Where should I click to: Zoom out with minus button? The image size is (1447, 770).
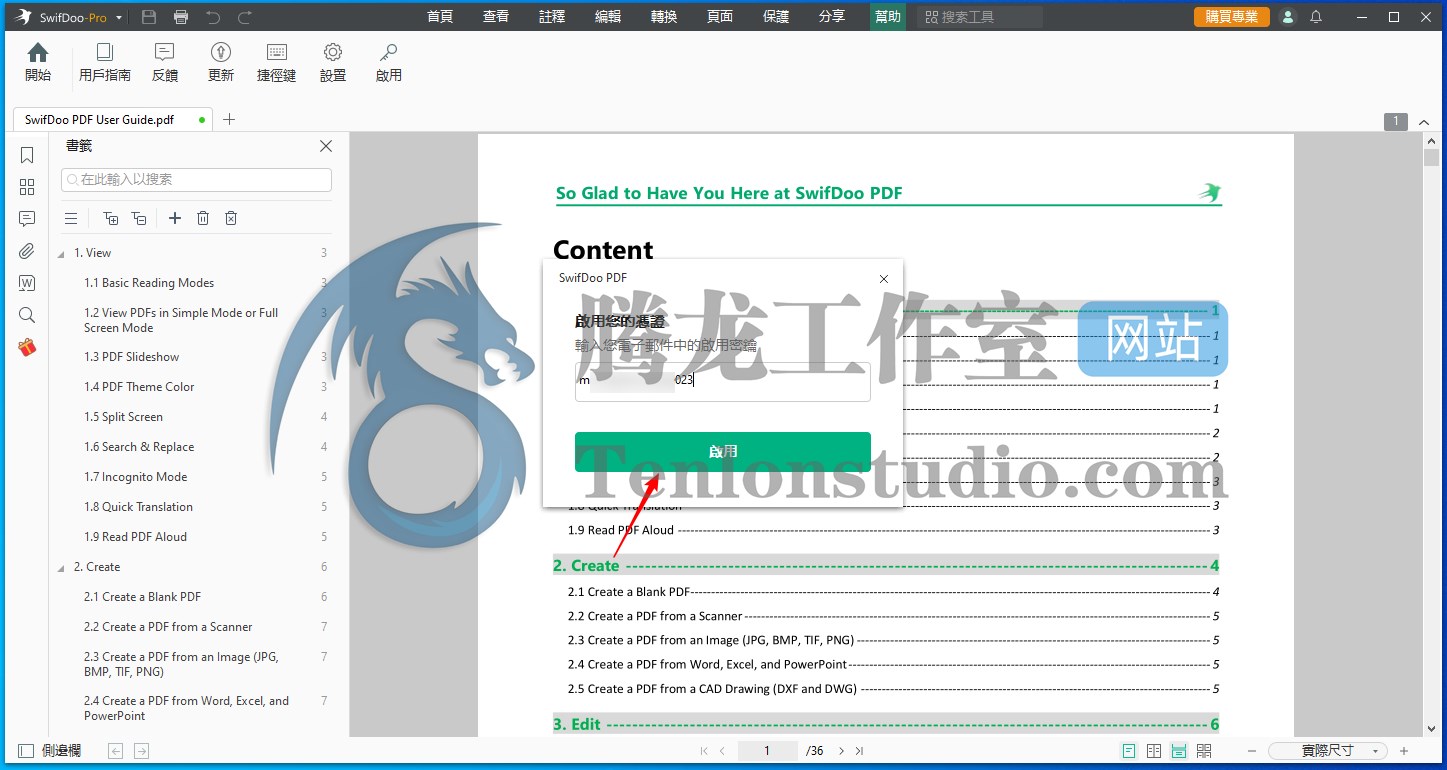pos(1251,750)
